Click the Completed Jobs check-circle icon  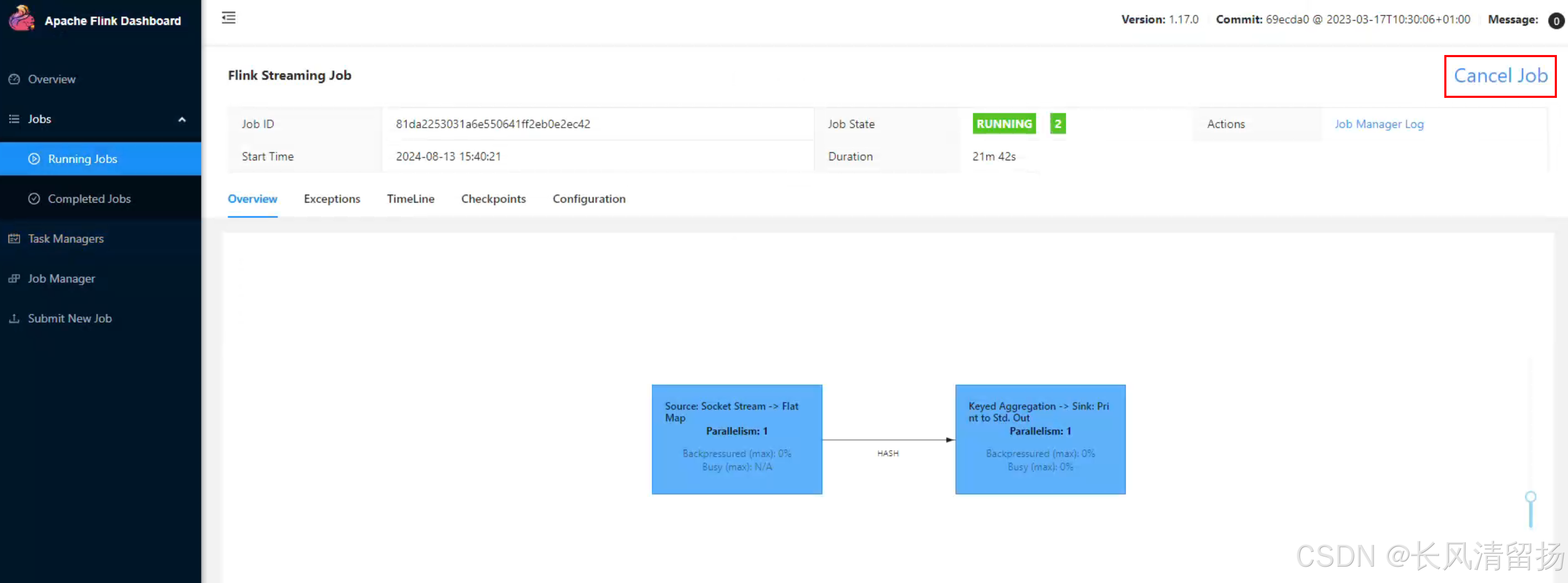[34, 198]
